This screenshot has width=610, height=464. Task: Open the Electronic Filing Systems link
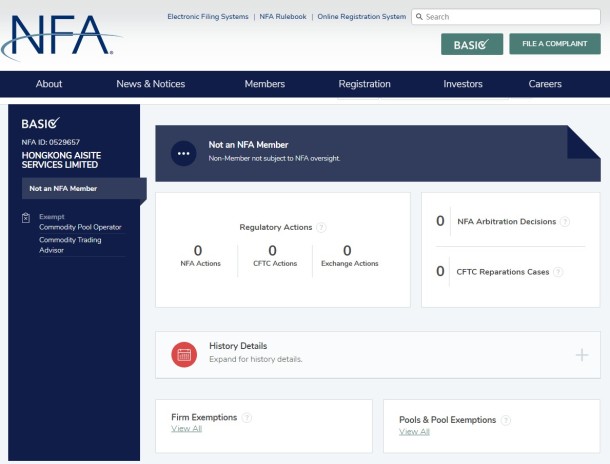(208, 17)
